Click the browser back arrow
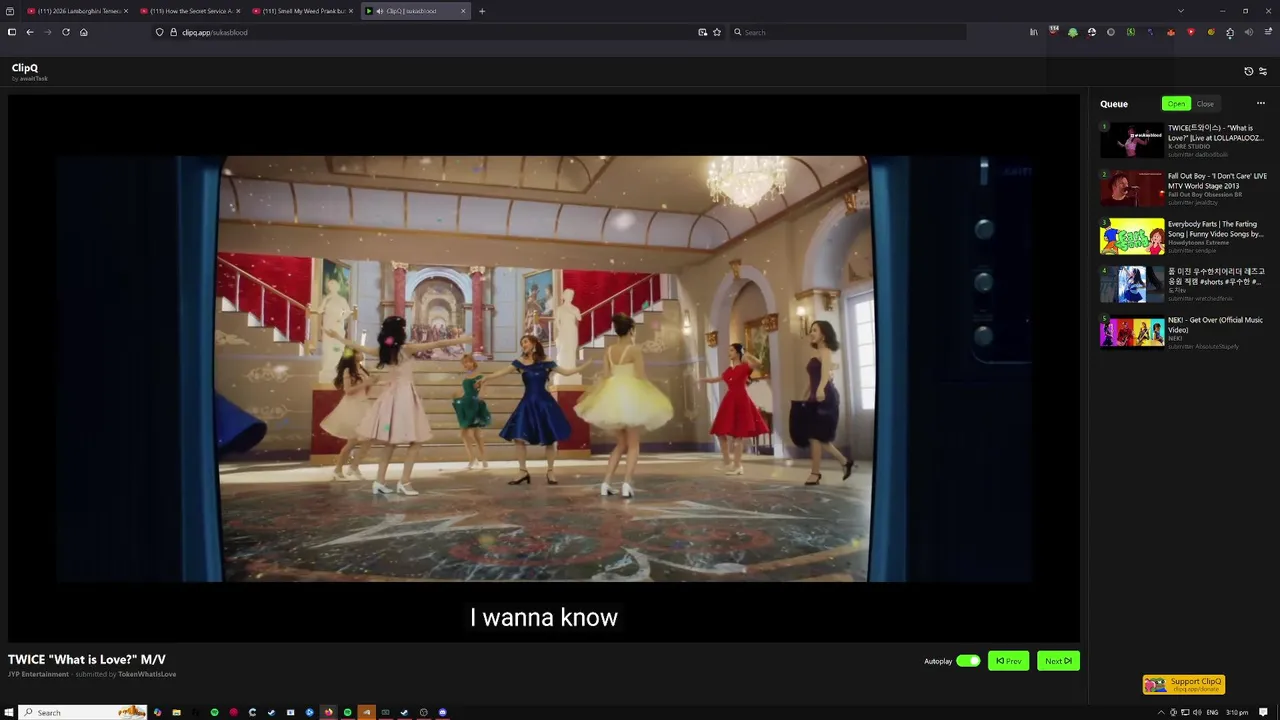The image size is (1280, 720). [x=30, y=32]
